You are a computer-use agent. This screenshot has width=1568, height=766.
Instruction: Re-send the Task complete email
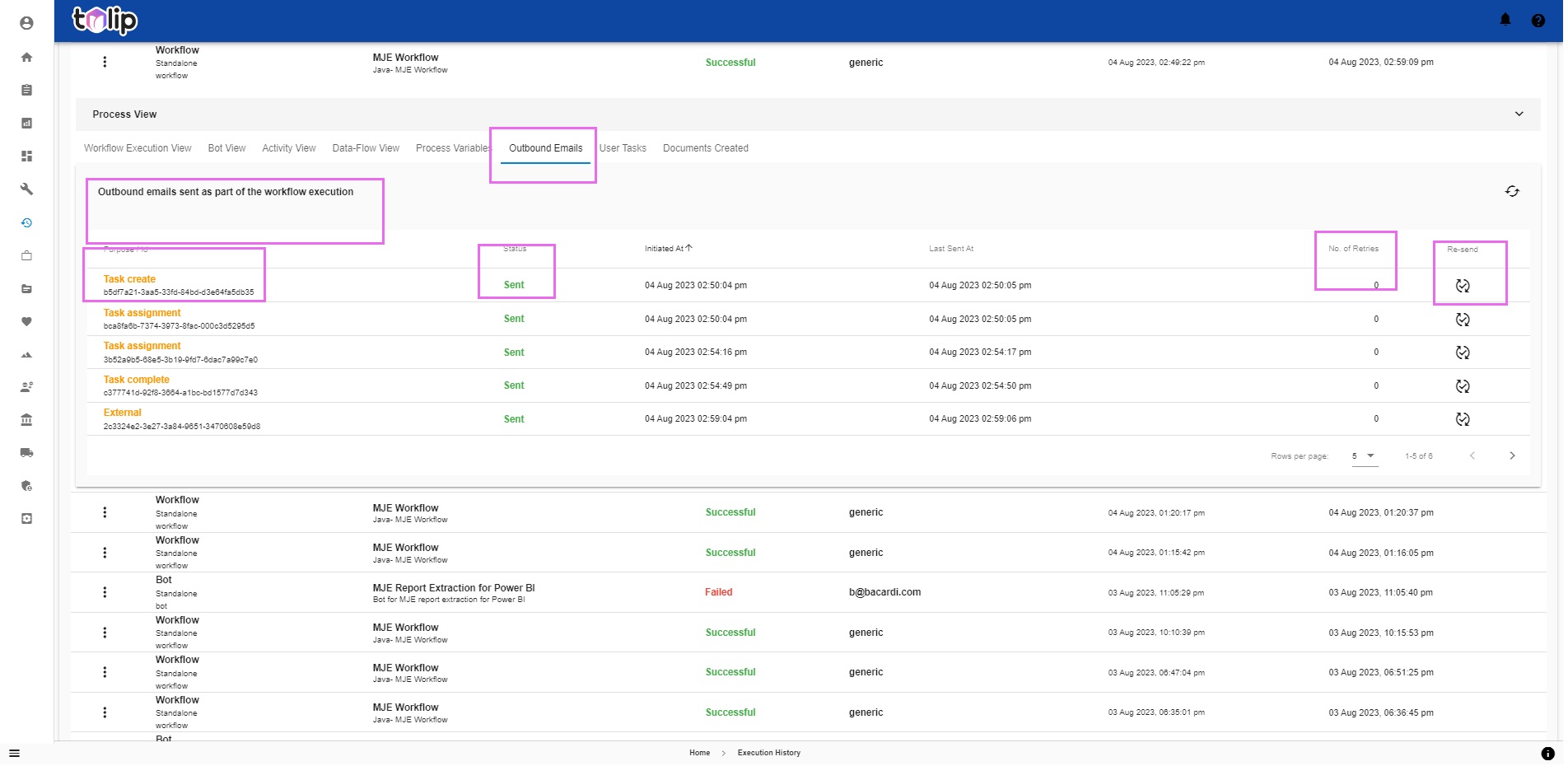1463,386
